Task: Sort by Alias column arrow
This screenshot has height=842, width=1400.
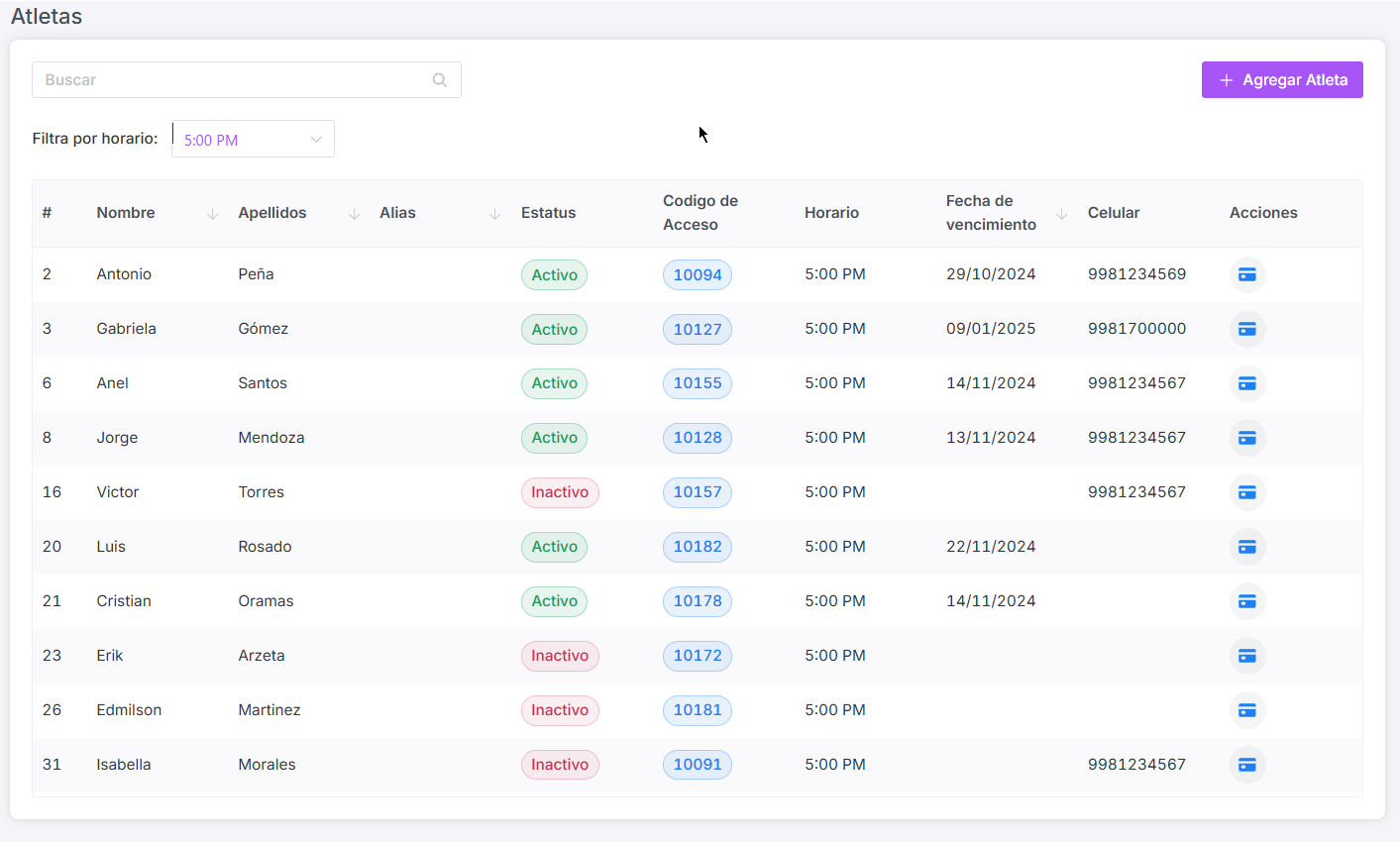Action: point(494,214)
